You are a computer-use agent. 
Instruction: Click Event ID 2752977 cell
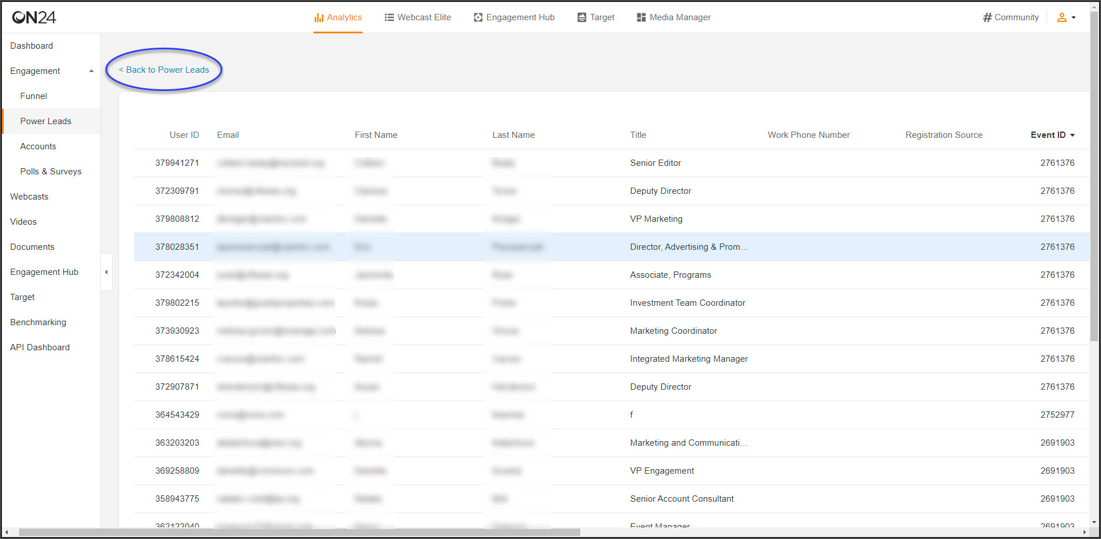tap(1057, 415)
